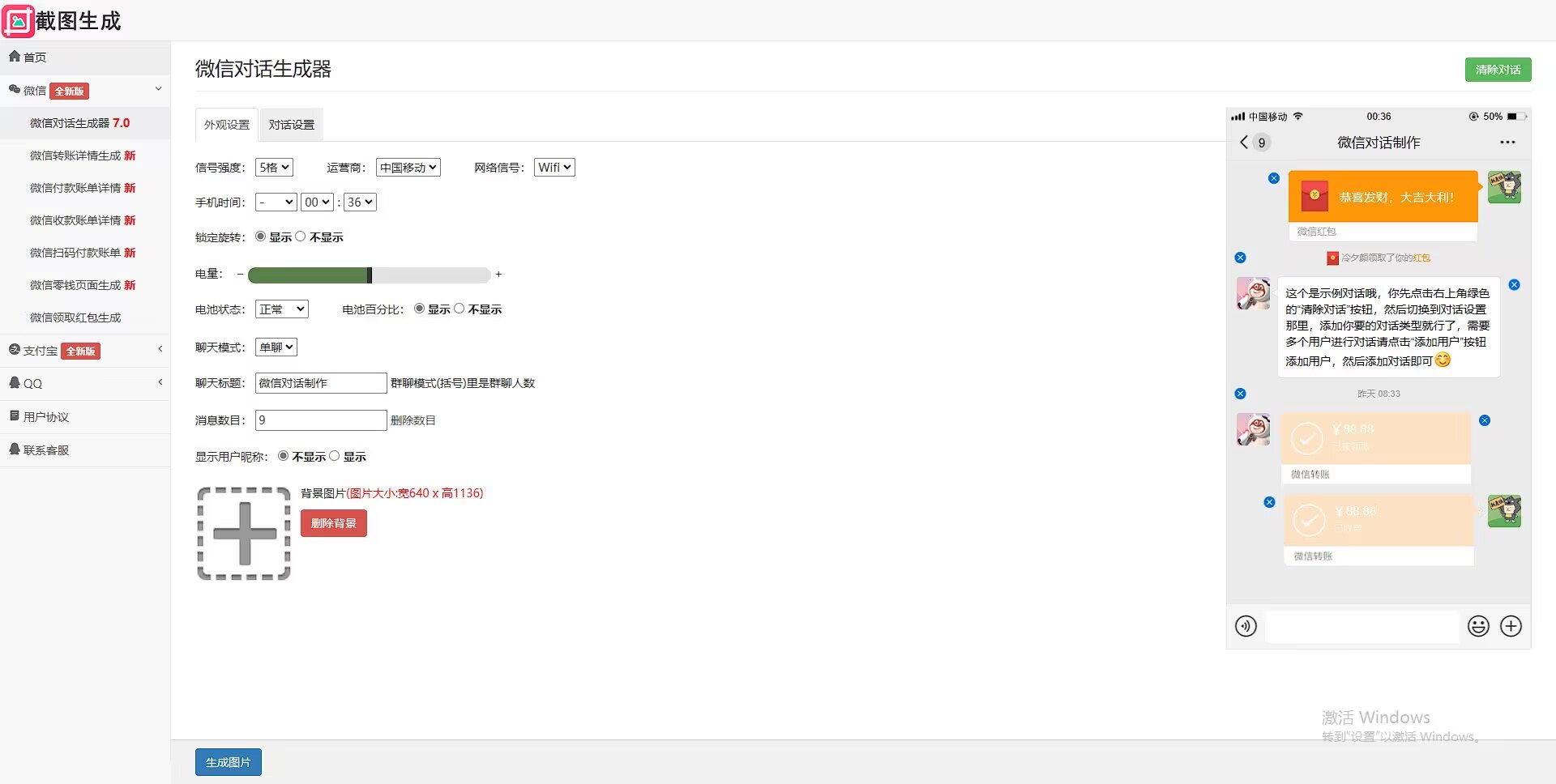Open the hour dropdown showing 00

[317, 202]
